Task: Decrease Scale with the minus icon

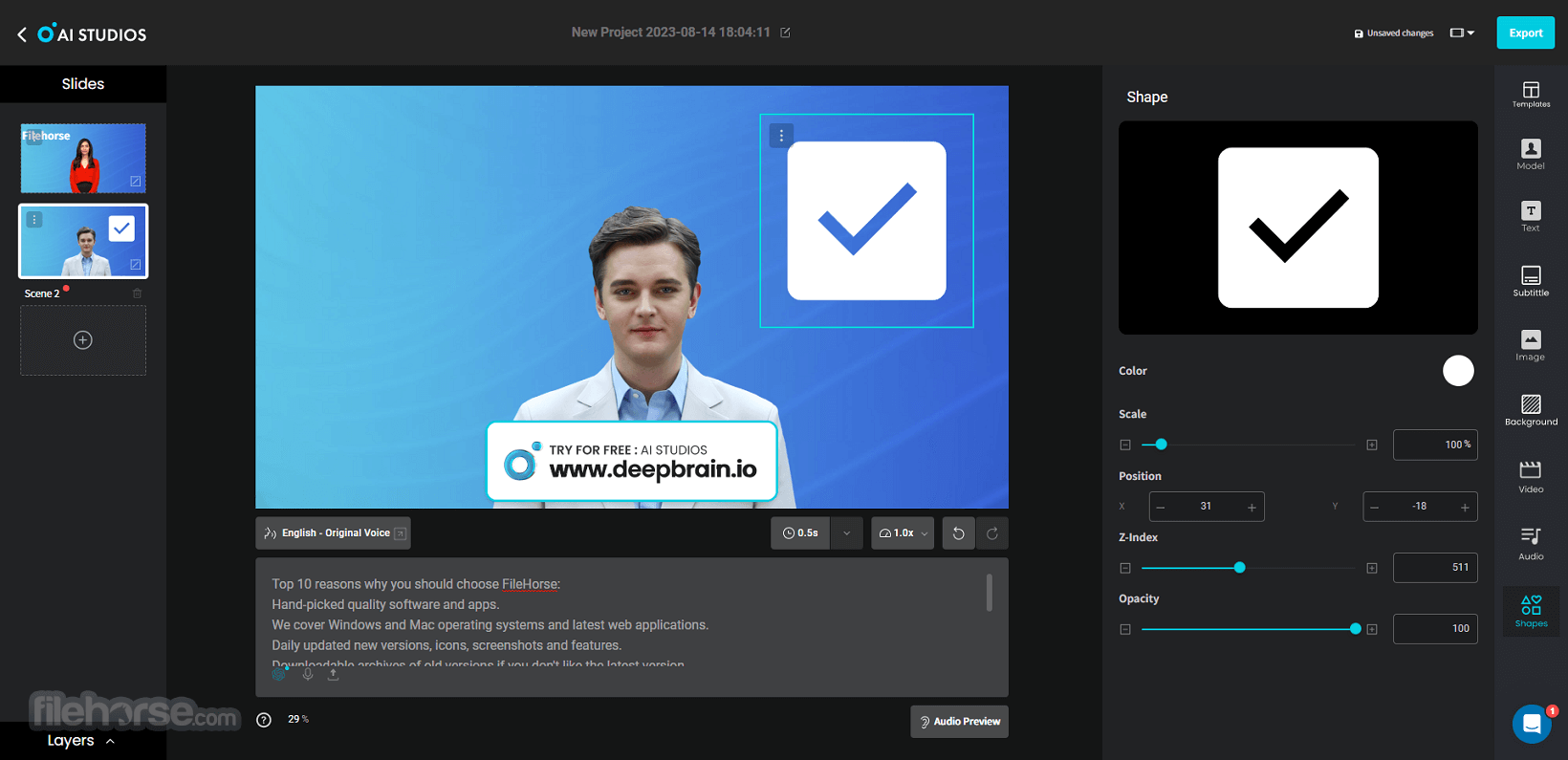Action: [x=1125, y=445]
